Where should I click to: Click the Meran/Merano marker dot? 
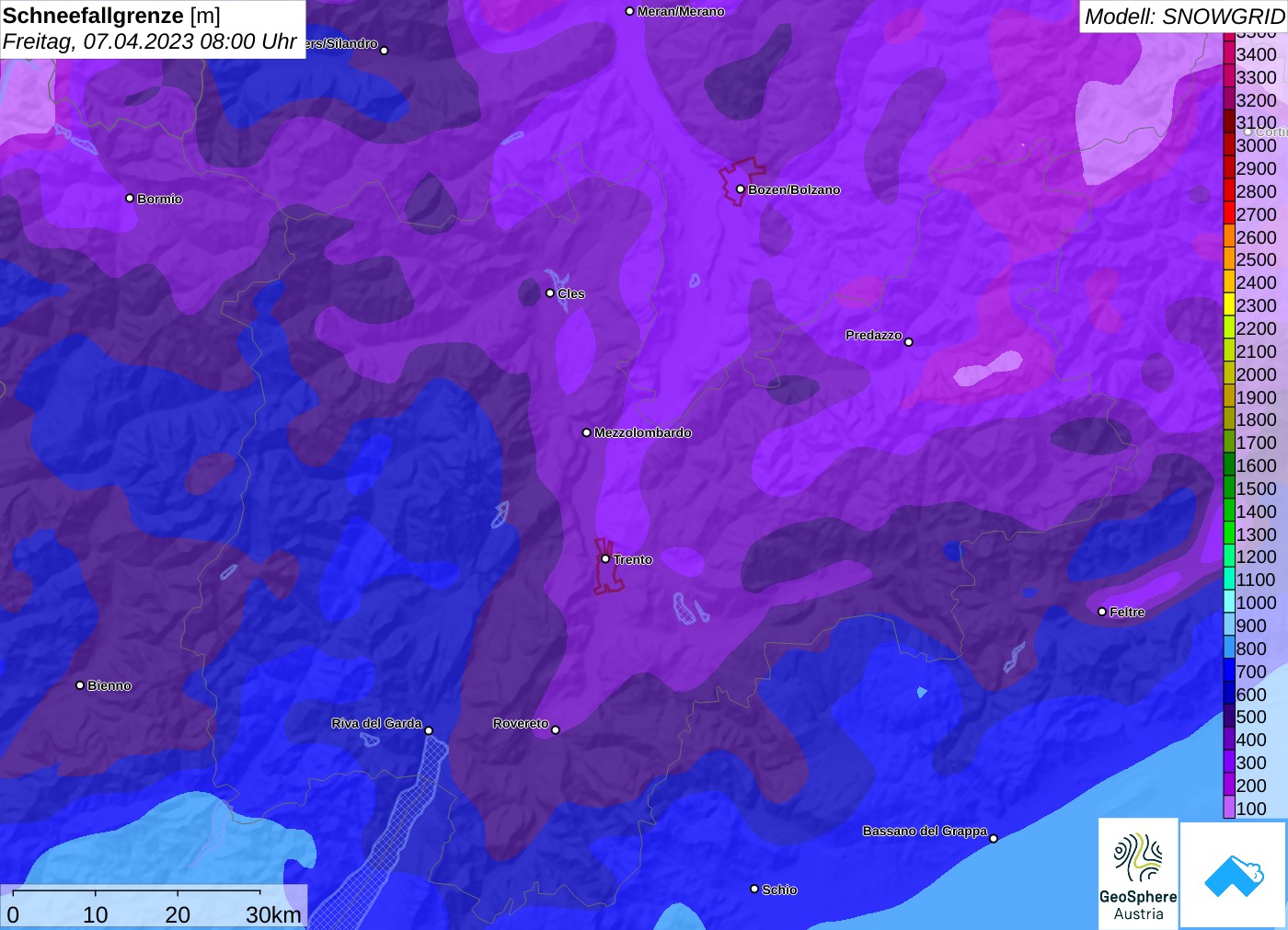click(x=629, y=11)
